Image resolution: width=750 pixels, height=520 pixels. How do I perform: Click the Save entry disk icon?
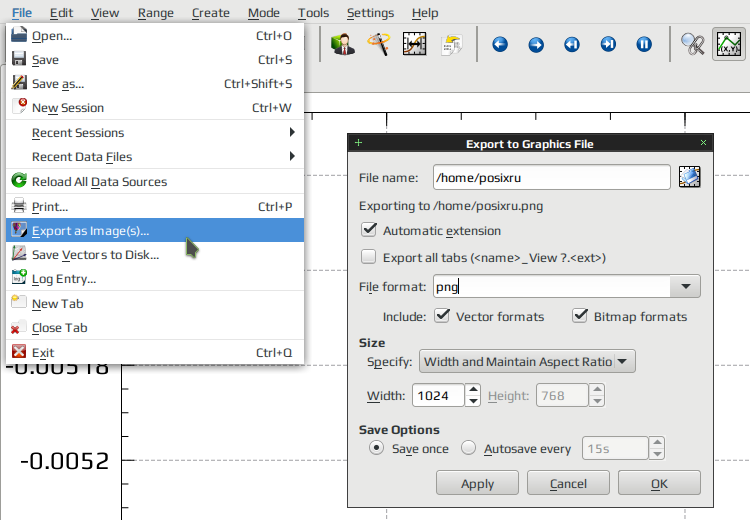pyautogui.click(x=19, y=59)
